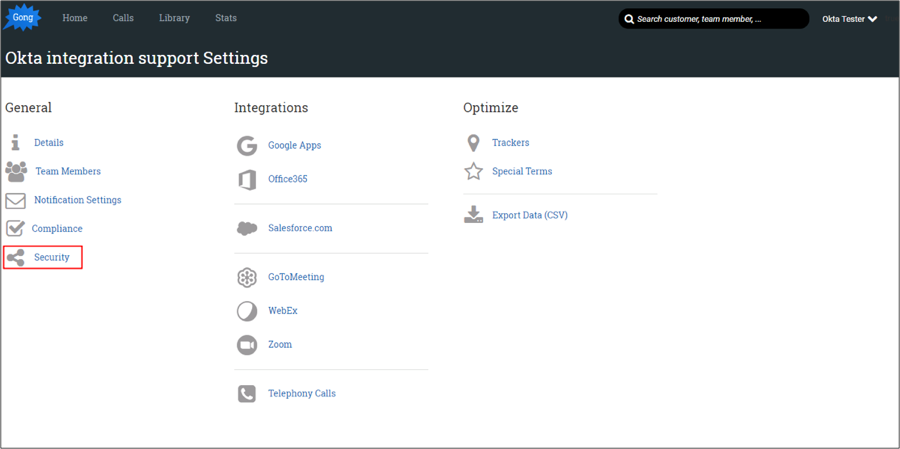The width and height of the screenshot is (900, 449).
Task: Click the GoToMeeting flower icon
Action: point(247,278)
